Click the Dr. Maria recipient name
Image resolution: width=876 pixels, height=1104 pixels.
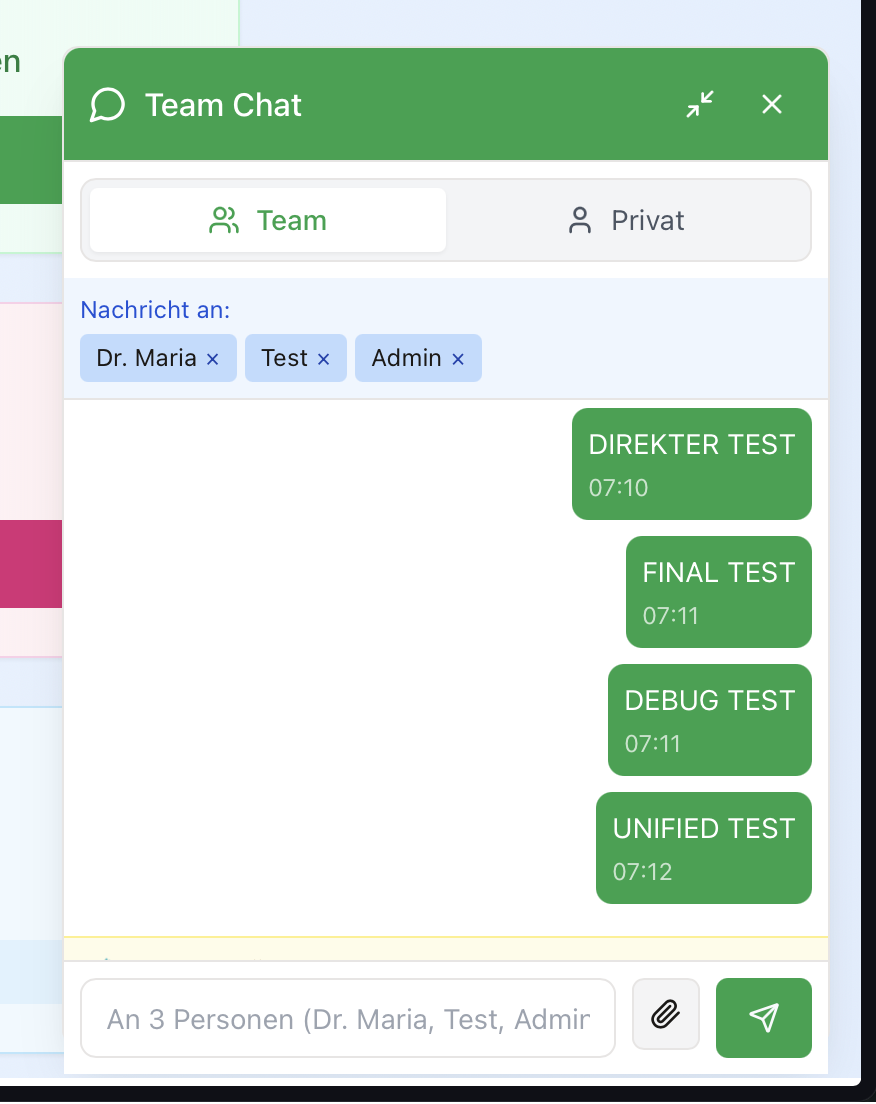146,358
